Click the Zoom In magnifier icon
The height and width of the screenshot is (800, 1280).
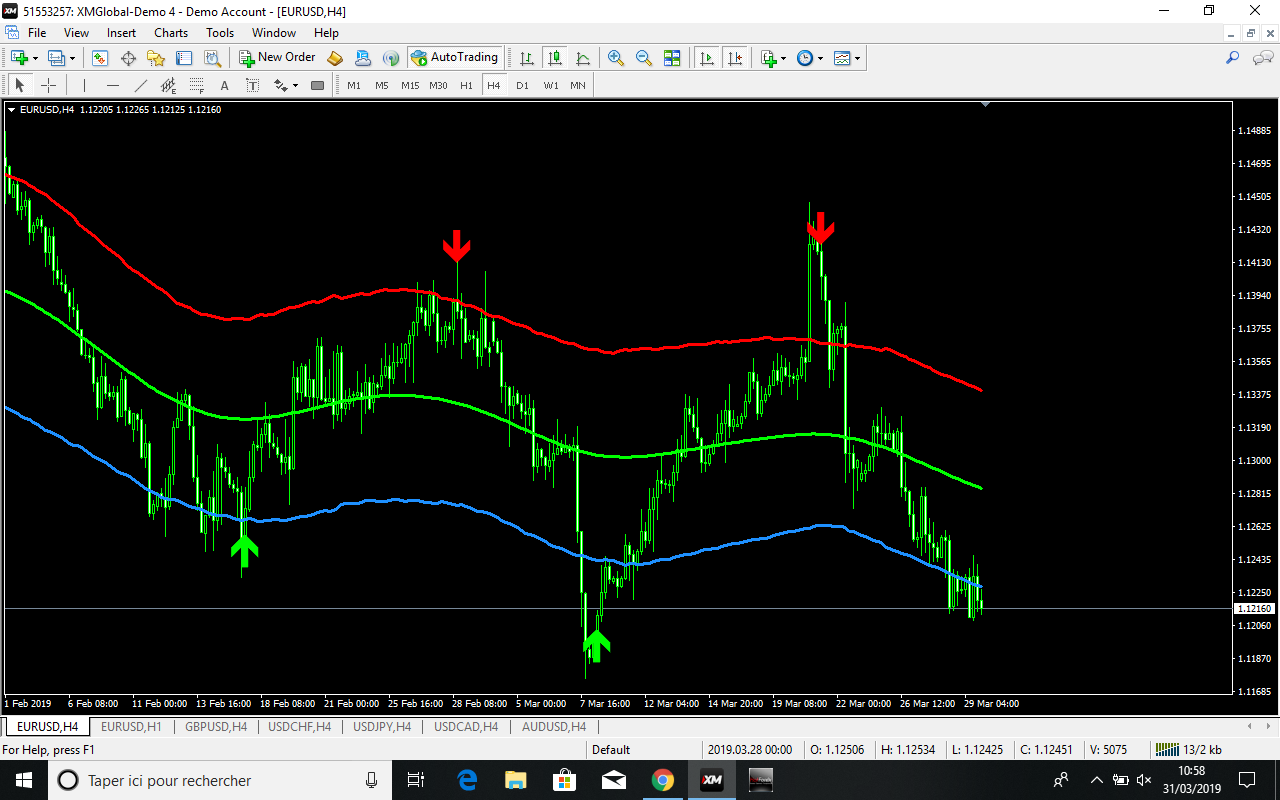click(616, 58)
